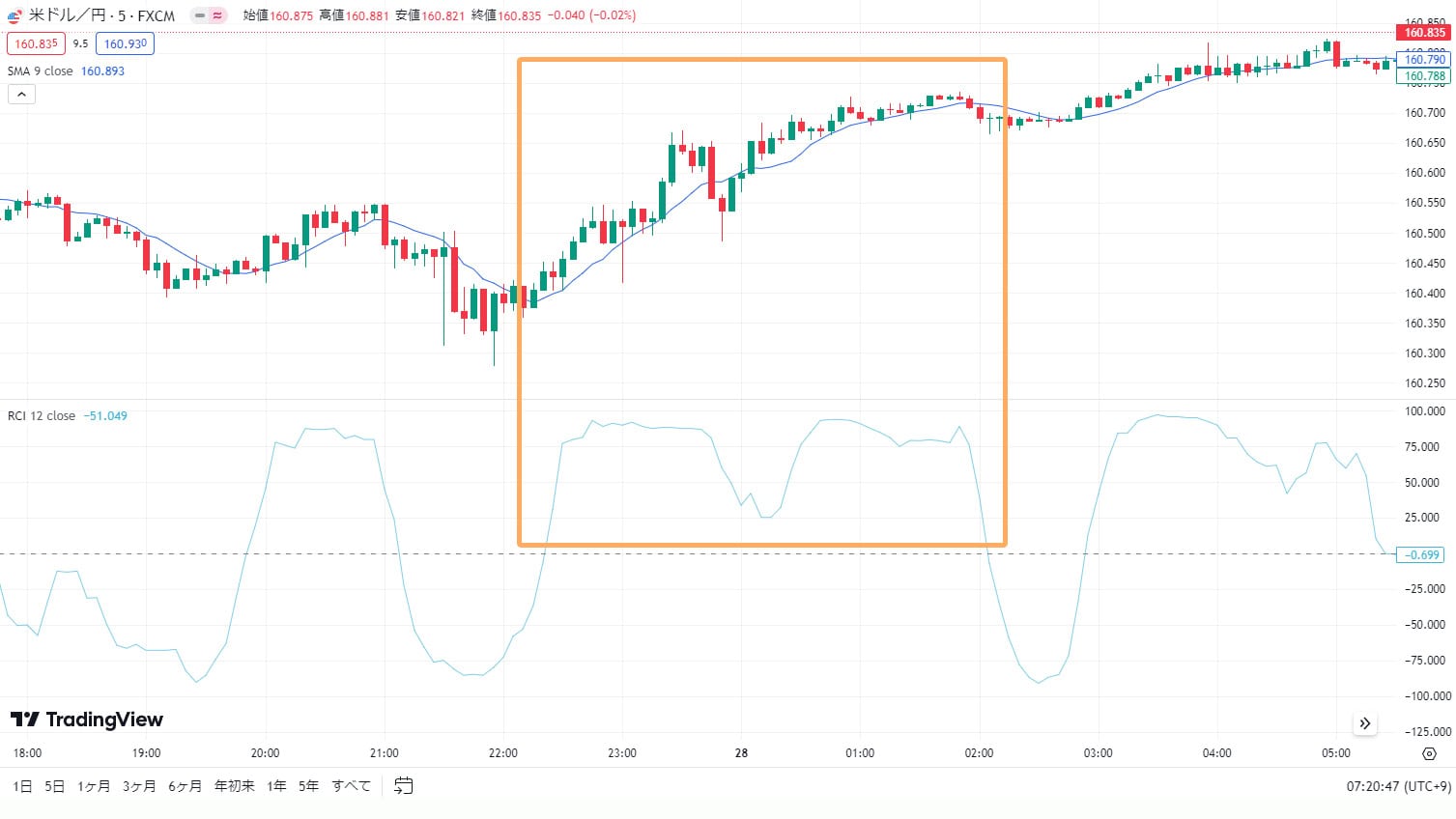Viewport: 1456px width, 819px height.
Task: Switch the date range to 年初来
Action: 234,786
